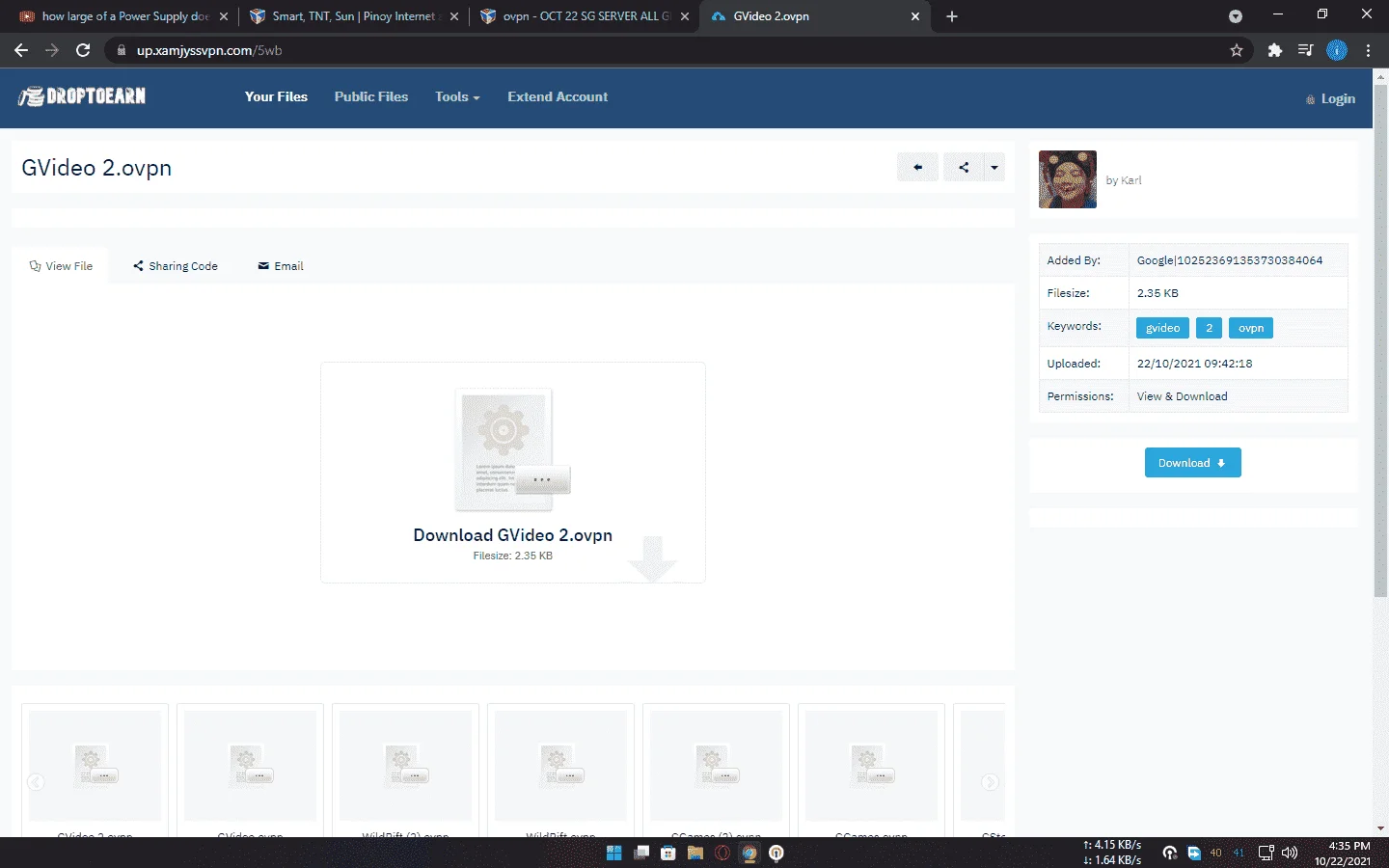The height and width of the screenshot is (868, 1389).
Task: Click the 'gvideo' keyword tag
Action: pyautogui.click(x=1162, y=328)
